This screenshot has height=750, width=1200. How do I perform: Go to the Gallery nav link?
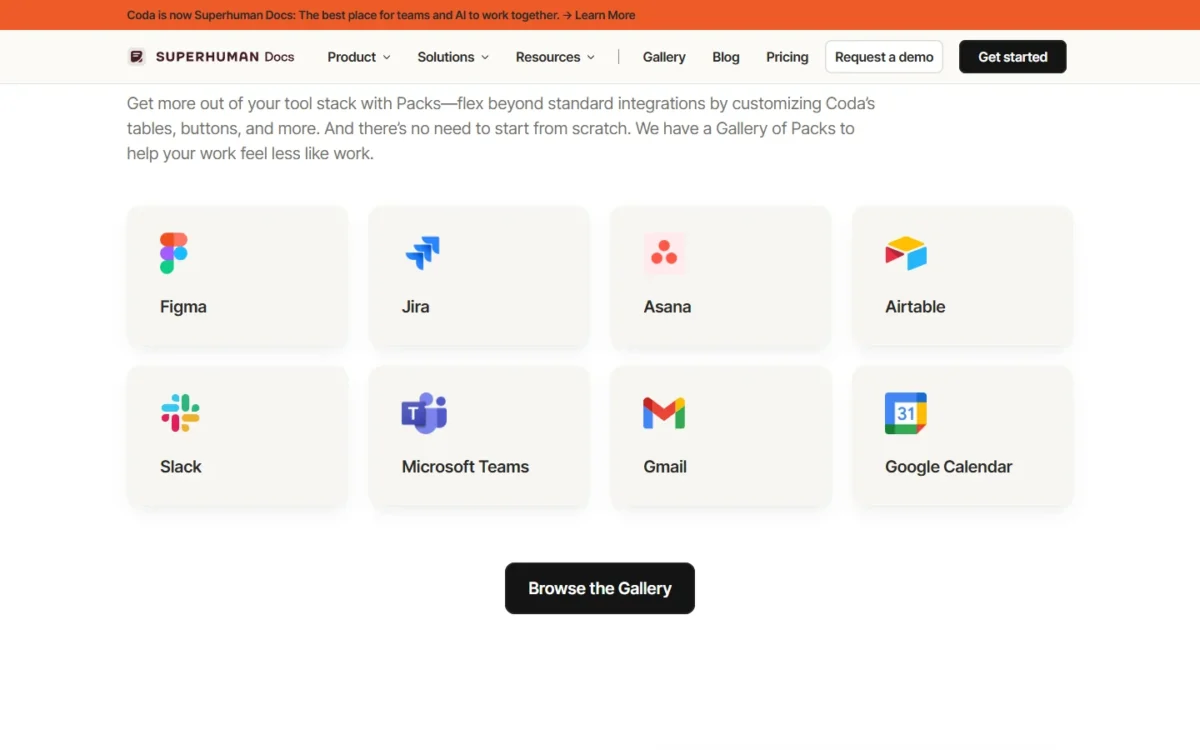click(x=664, y=57)
